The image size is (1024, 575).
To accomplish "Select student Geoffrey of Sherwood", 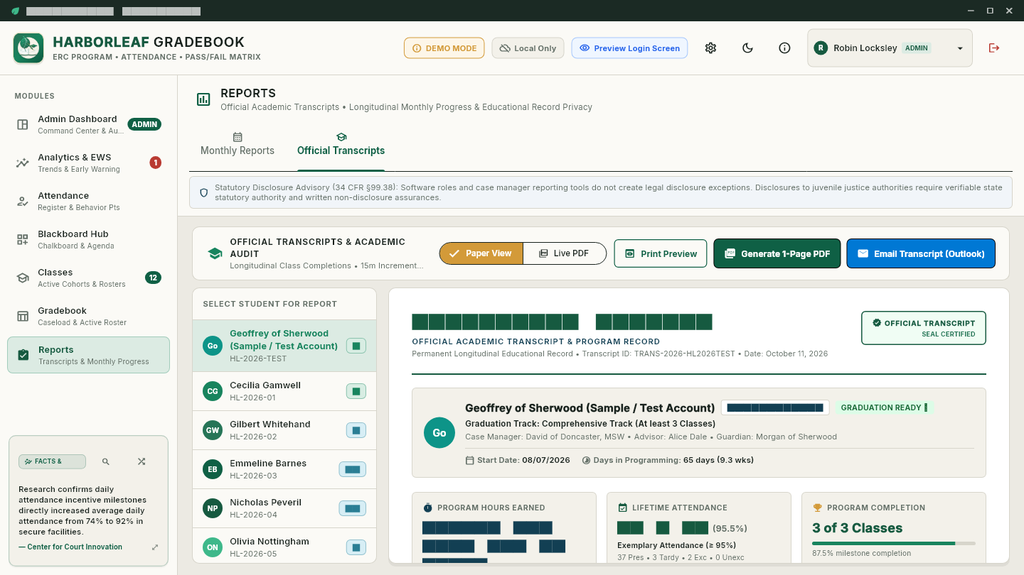I will [x=284, y=346].
